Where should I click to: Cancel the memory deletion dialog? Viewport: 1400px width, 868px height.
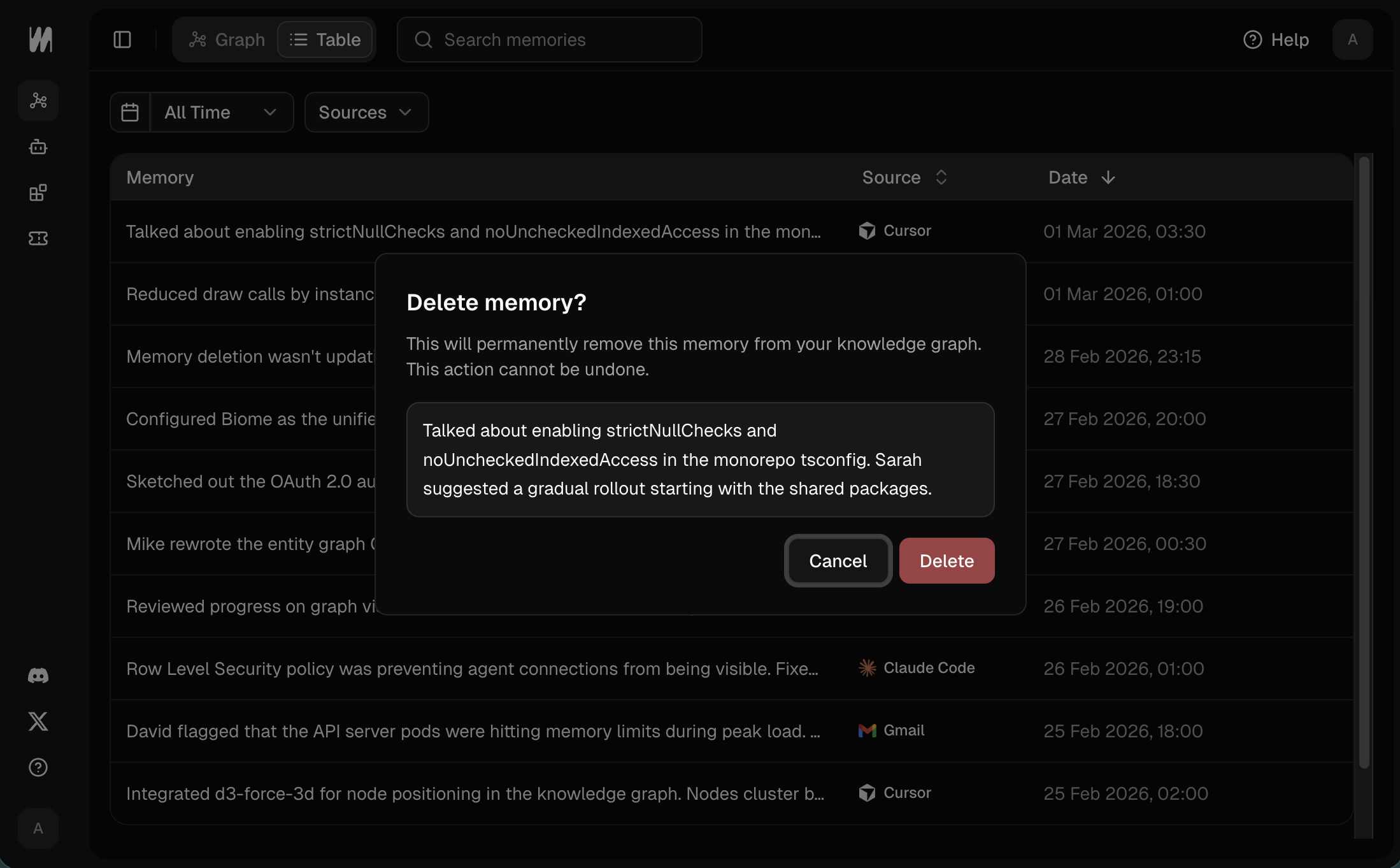click(838, 561)
